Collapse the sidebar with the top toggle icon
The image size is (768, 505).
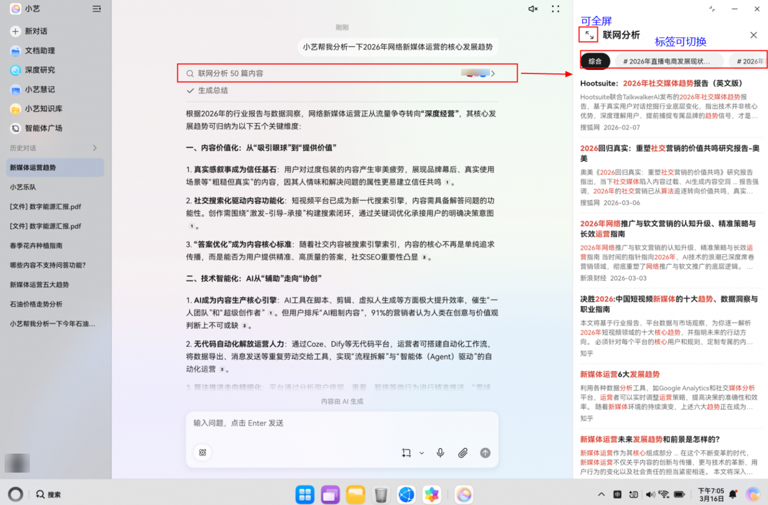tap(97, 9)
